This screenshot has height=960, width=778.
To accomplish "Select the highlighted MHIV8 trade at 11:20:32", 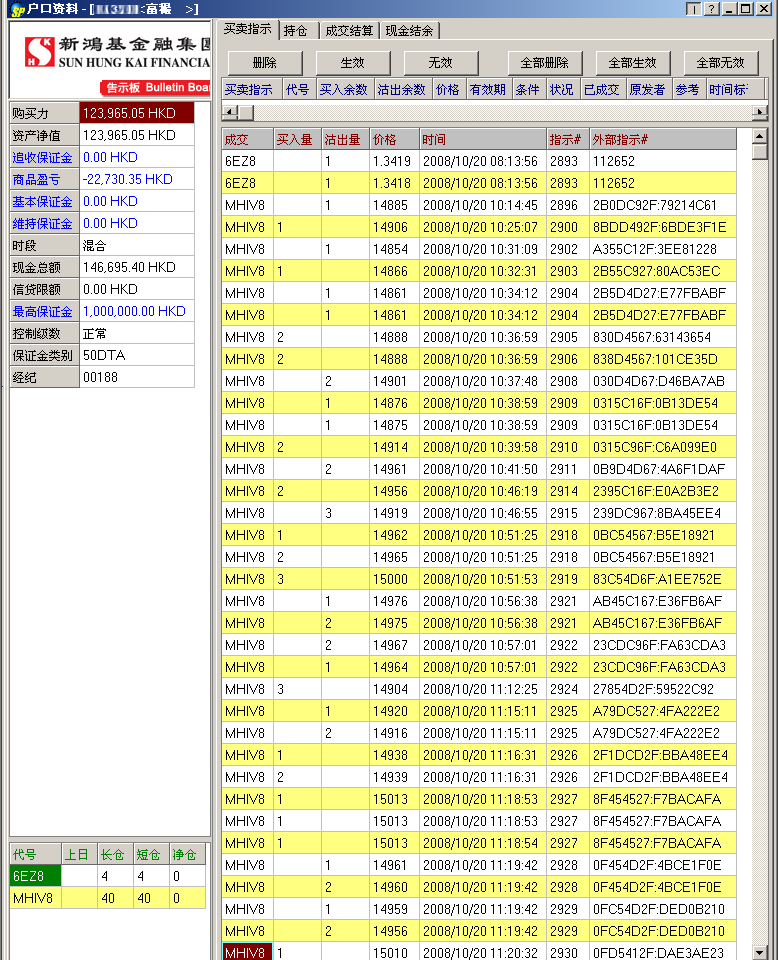I will coord(479,953).
